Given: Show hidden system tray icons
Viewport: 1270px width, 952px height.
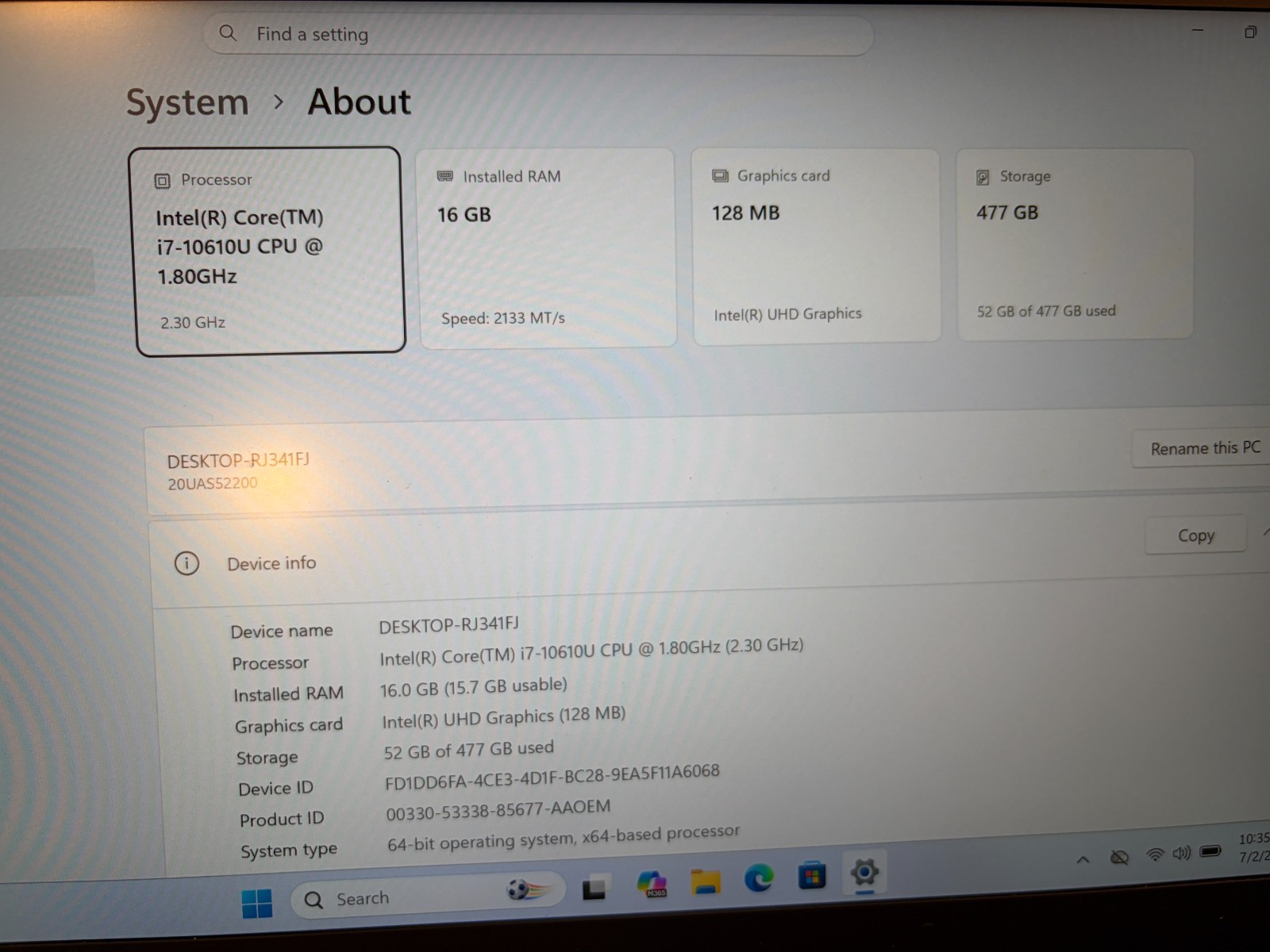Looking at the screenshot, I should coord(1083,859).
